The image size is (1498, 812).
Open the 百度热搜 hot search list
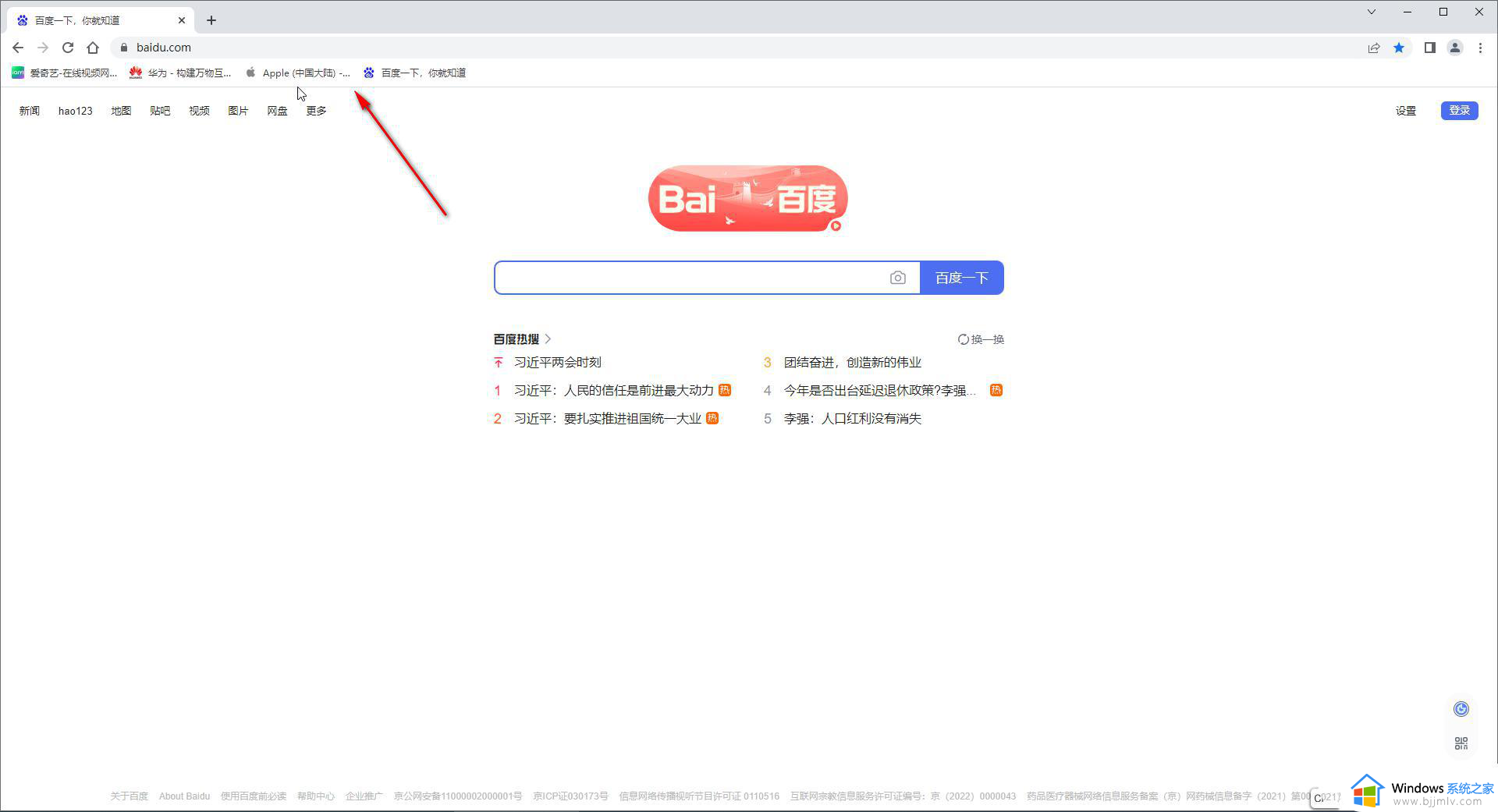coord(522,339)
